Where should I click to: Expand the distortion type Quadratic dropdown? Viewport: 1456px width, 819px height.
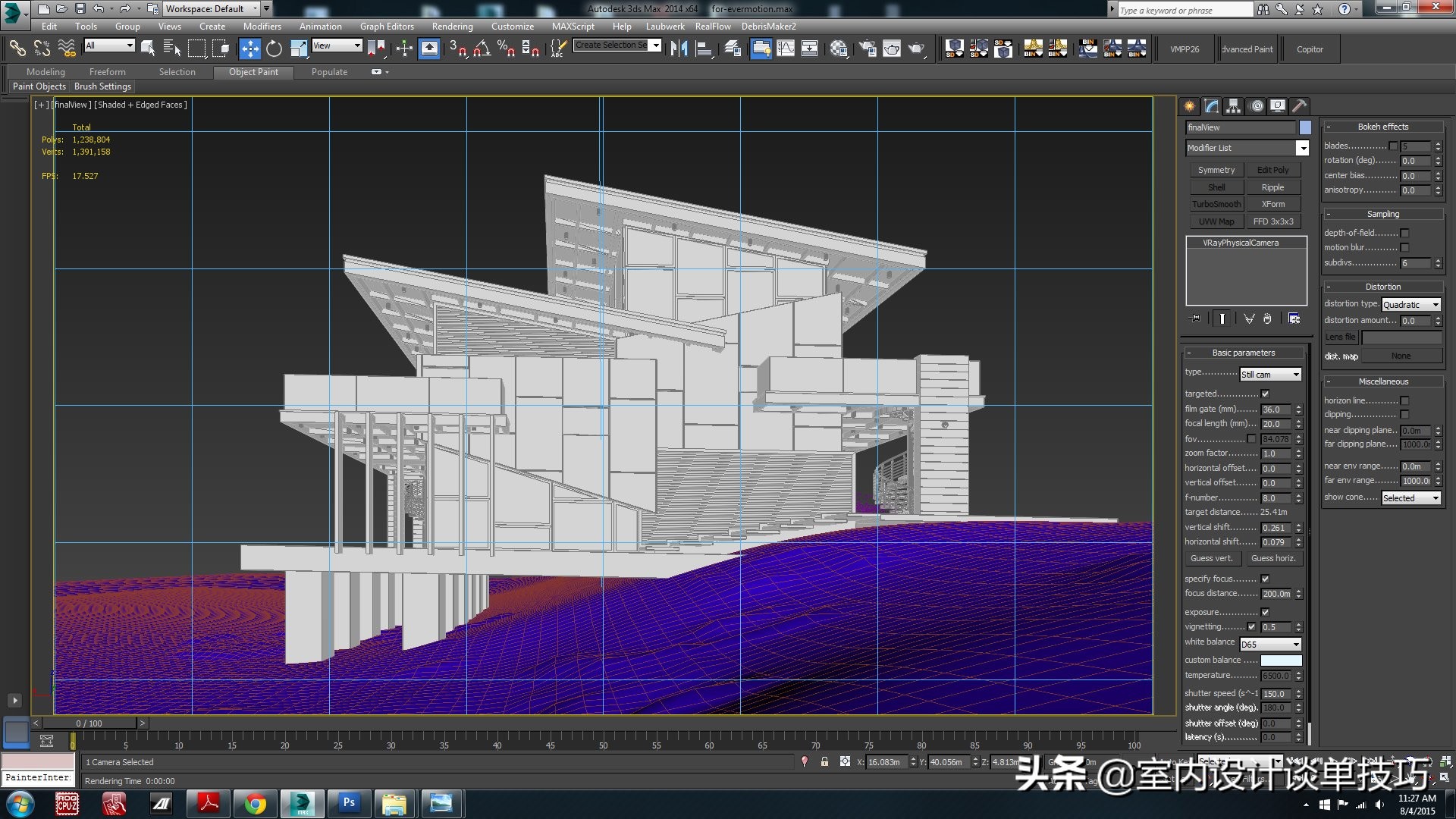(1435, 304)
